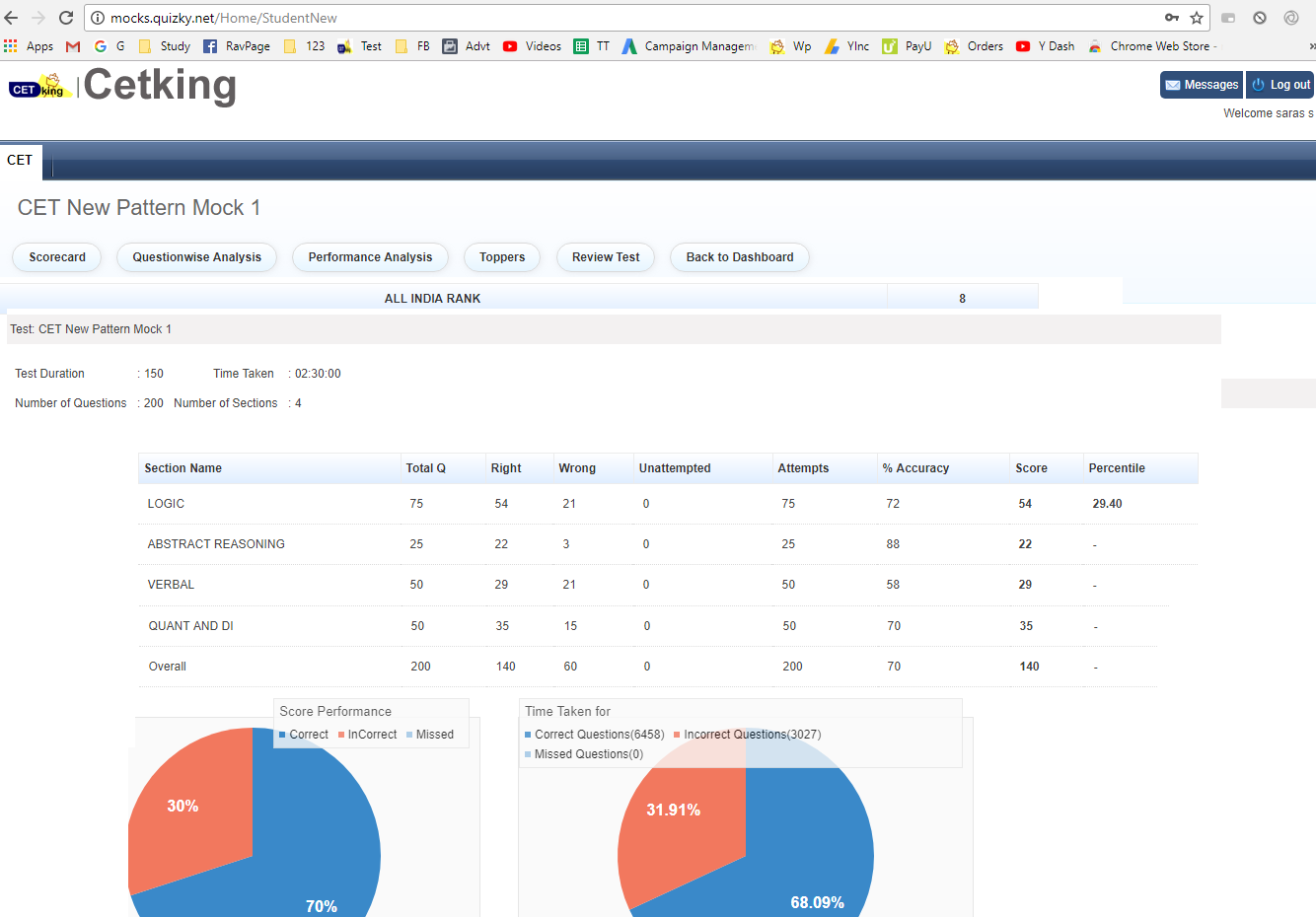Open Review Test

606,257
